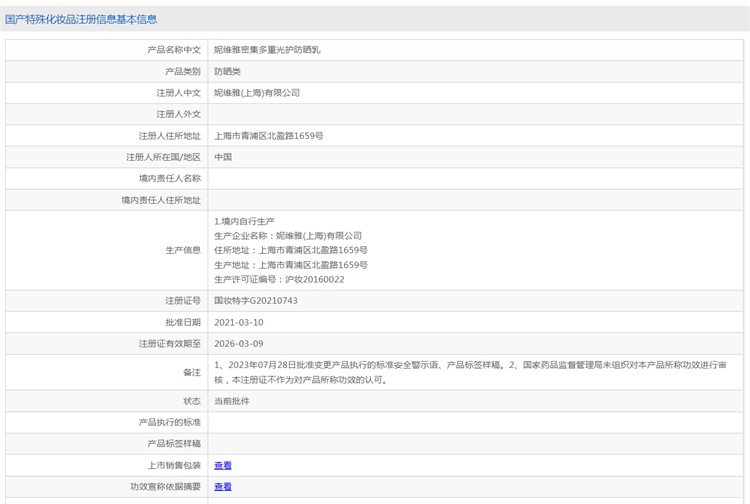Click the 状态 label
Screen dimensions: 750x504
(192, 401)
